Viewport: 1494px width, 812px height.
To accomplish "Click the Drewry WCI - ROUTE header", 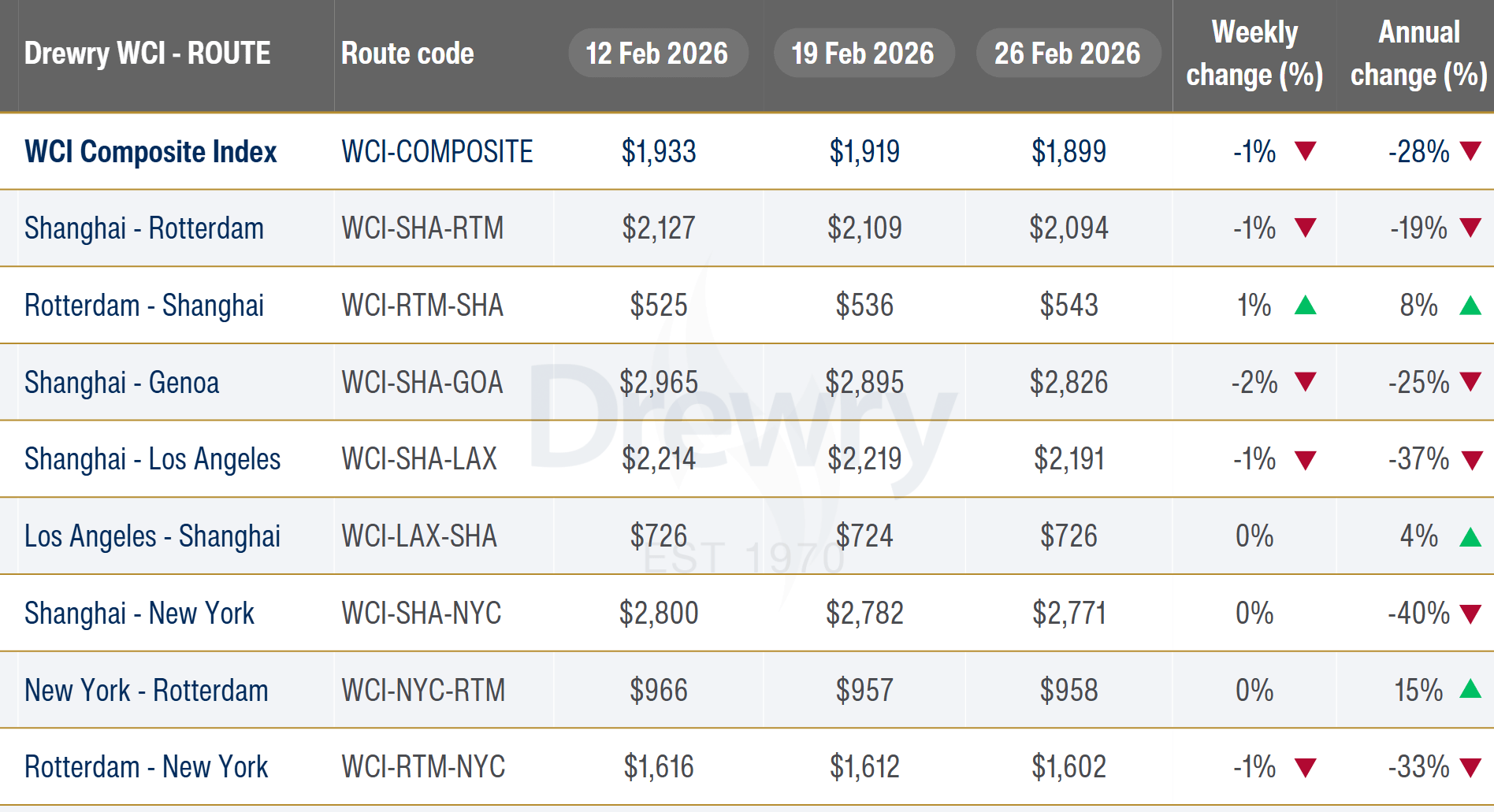I will (x=147, y=54).
